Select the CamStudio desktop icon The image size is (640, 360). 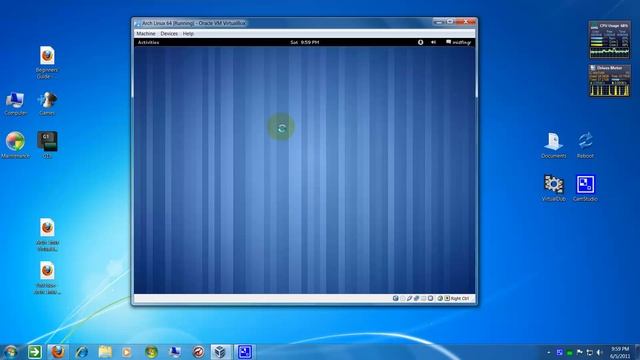(x=585, y=188)
